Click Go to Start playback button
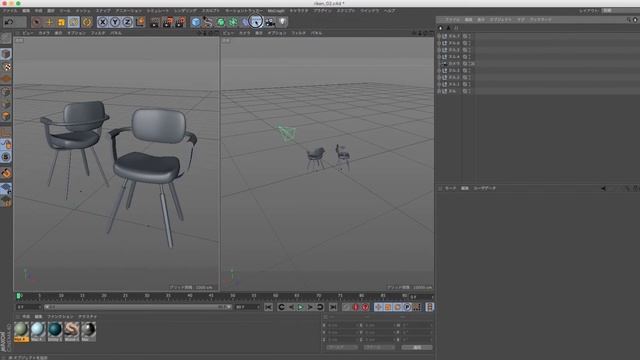The width and height of the screenshot is (640, 360). [268, 307]
